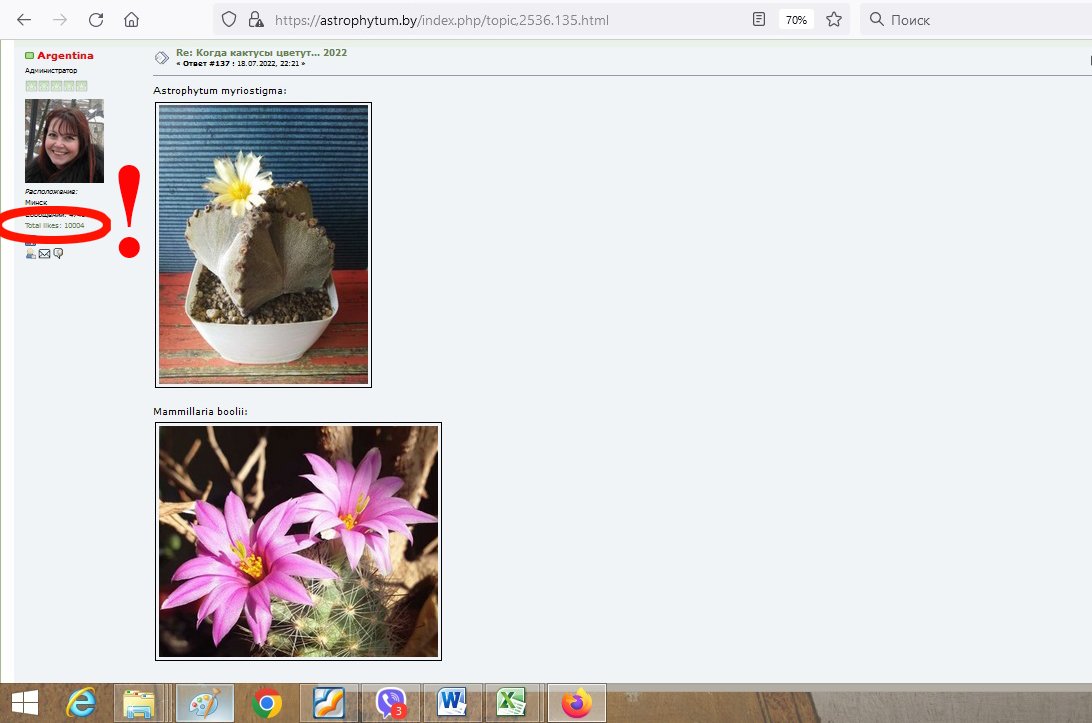Viewport: 1092px width, 723px height.
Task: Open the Windows Start menu
Action: click(x=23, y=703)
